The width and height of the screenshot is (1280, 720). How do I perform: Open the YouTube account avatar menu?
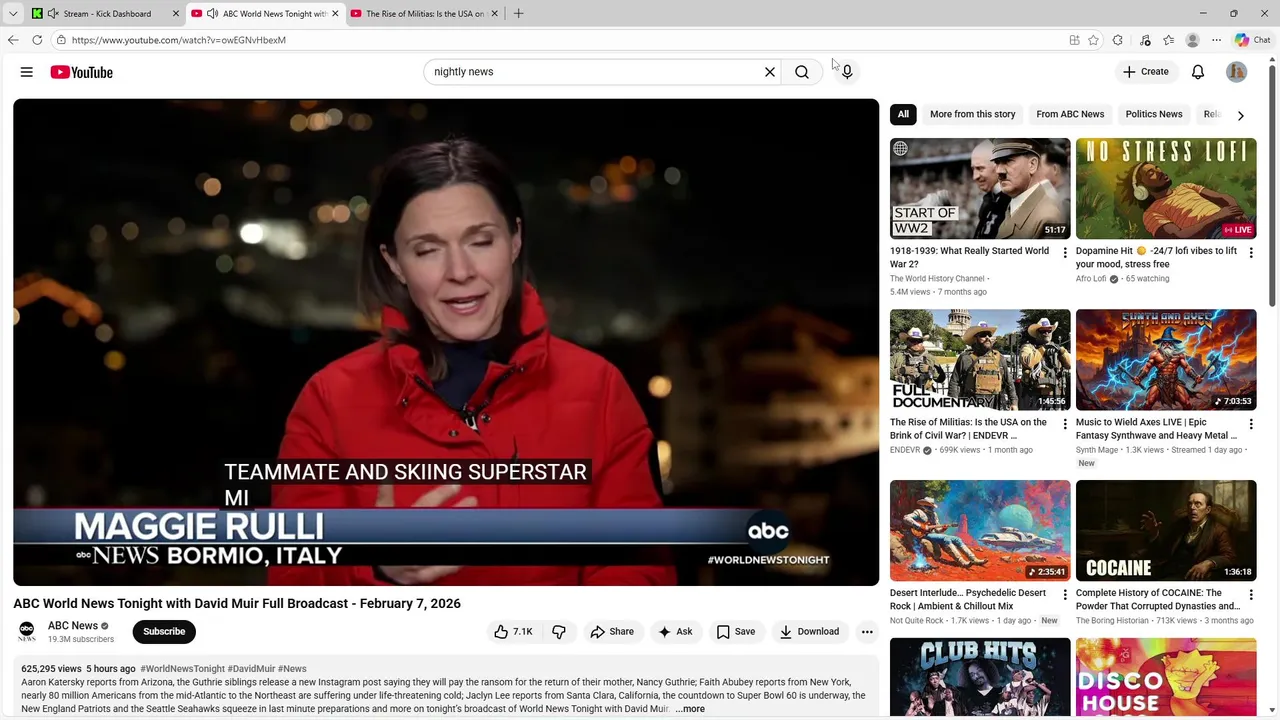1237,72
